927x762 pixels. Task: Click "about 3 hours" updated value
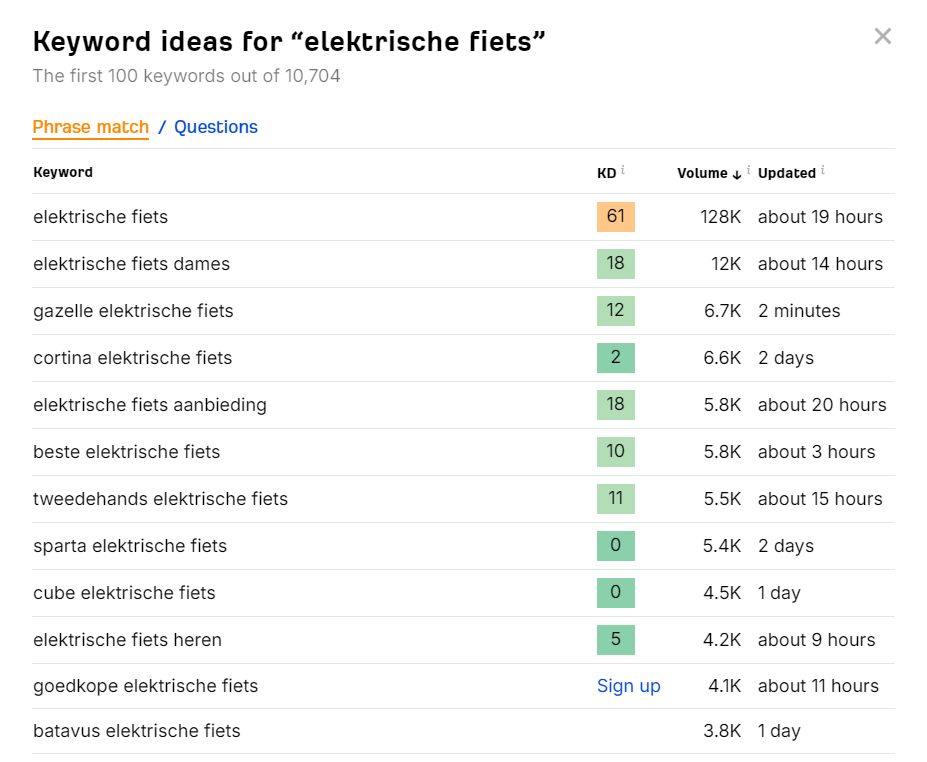click(816, 452)
